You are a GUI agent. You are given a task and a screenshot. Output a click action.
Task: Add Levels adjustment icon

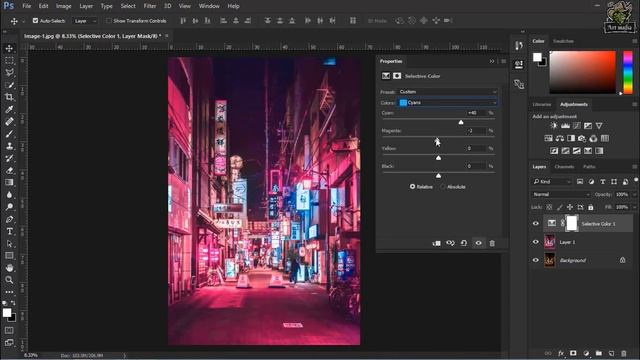tap(565, 126)
